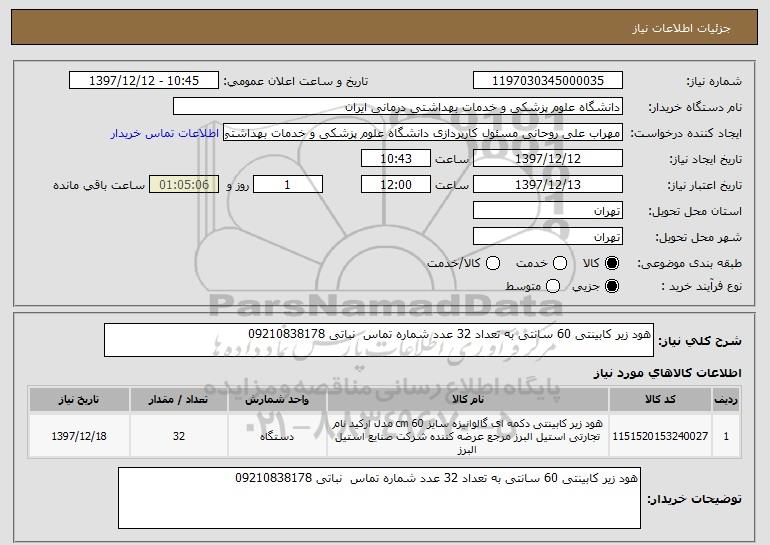Image resolution: width=770 pixels, height=545 pixels.
Task: Click the شماره نیاز field 1197030345000035
Action: [548, 81]
